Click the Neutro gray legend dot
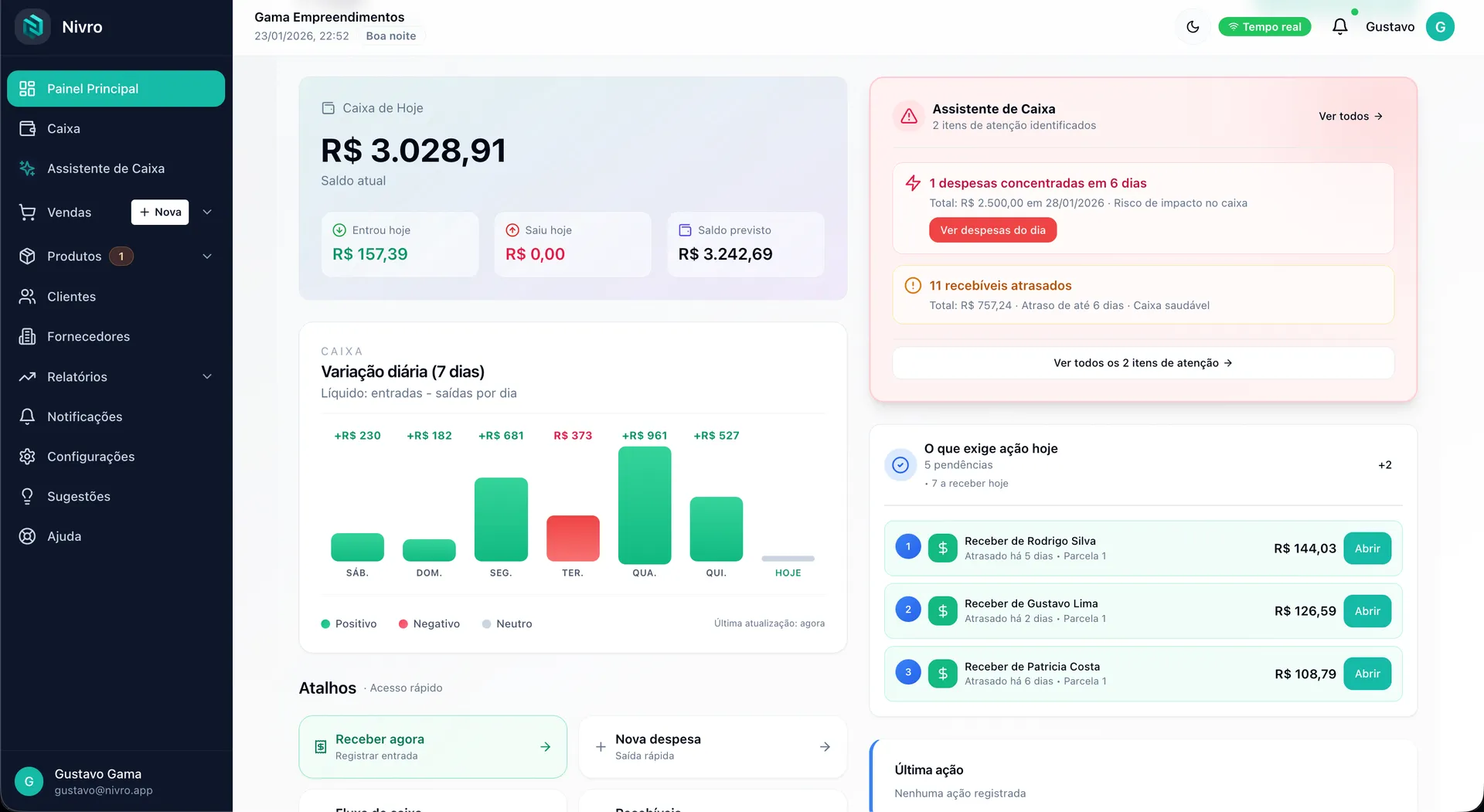Image resolution: width=1484 pixels, height=812 pixels. pyautogui.click(x=486, y=624)
